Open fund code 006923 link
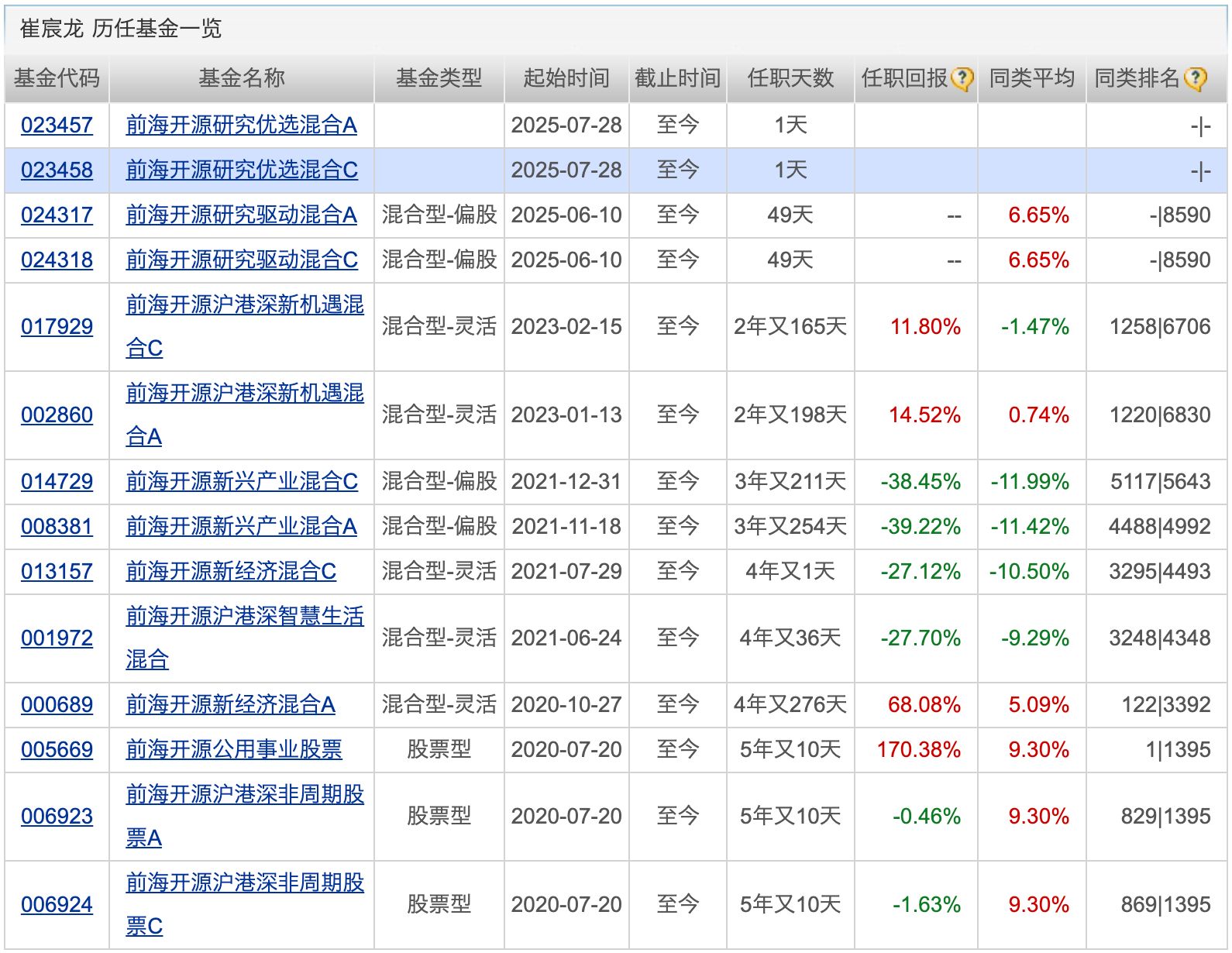The width and height of the screenshot is (1232, 953). click(57, 816)
